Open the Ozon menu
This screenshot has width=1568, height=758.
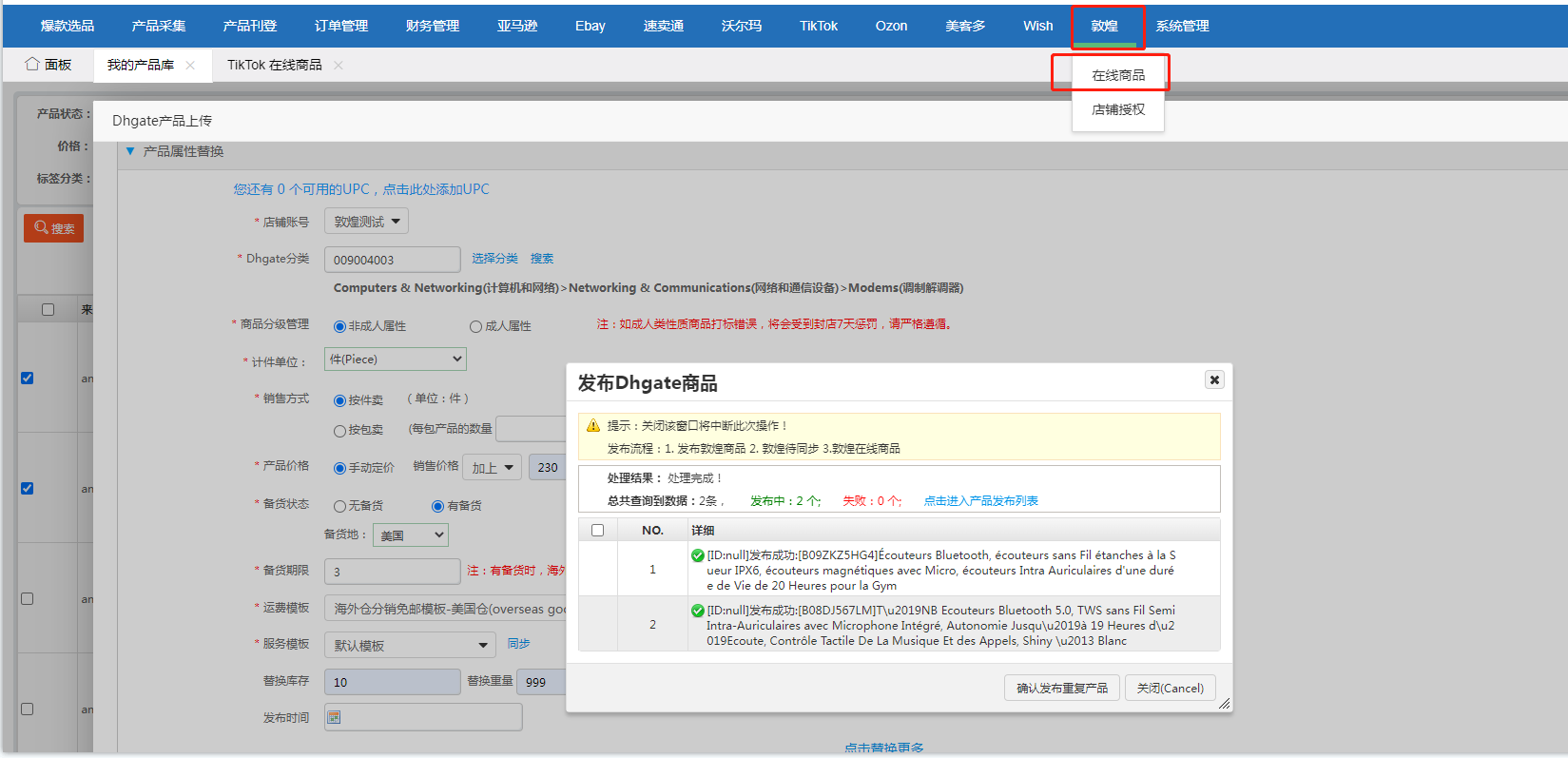coord(891,26)
